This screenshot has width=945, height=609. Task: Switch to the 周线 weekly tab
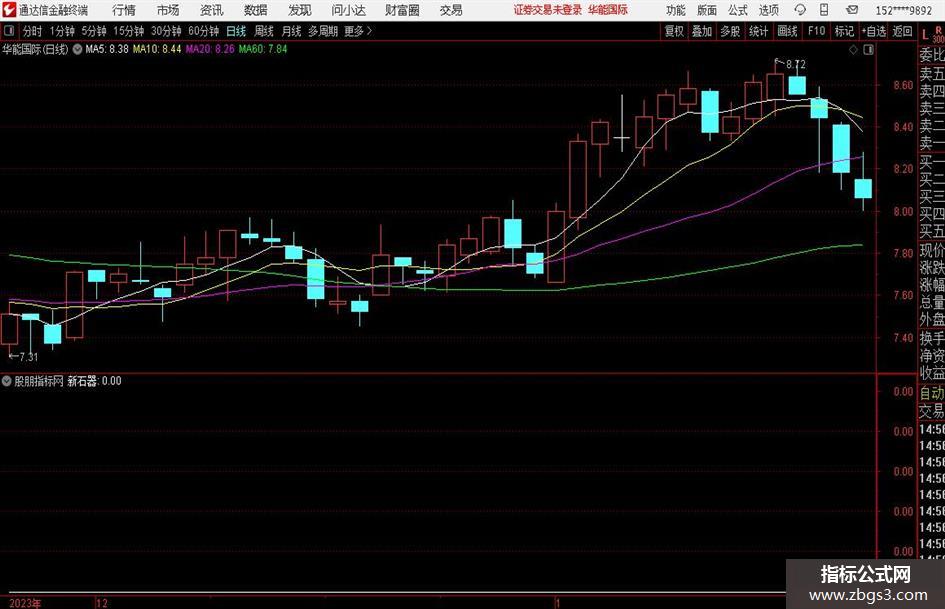[264, 31]
